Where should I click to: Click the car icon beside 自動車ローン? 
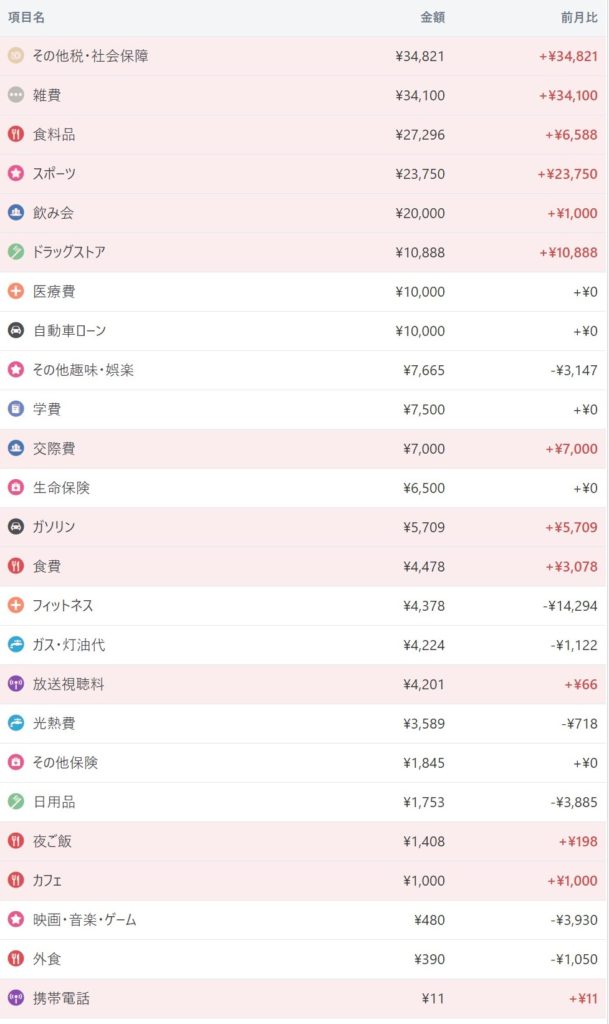click(x=16, y=331)
